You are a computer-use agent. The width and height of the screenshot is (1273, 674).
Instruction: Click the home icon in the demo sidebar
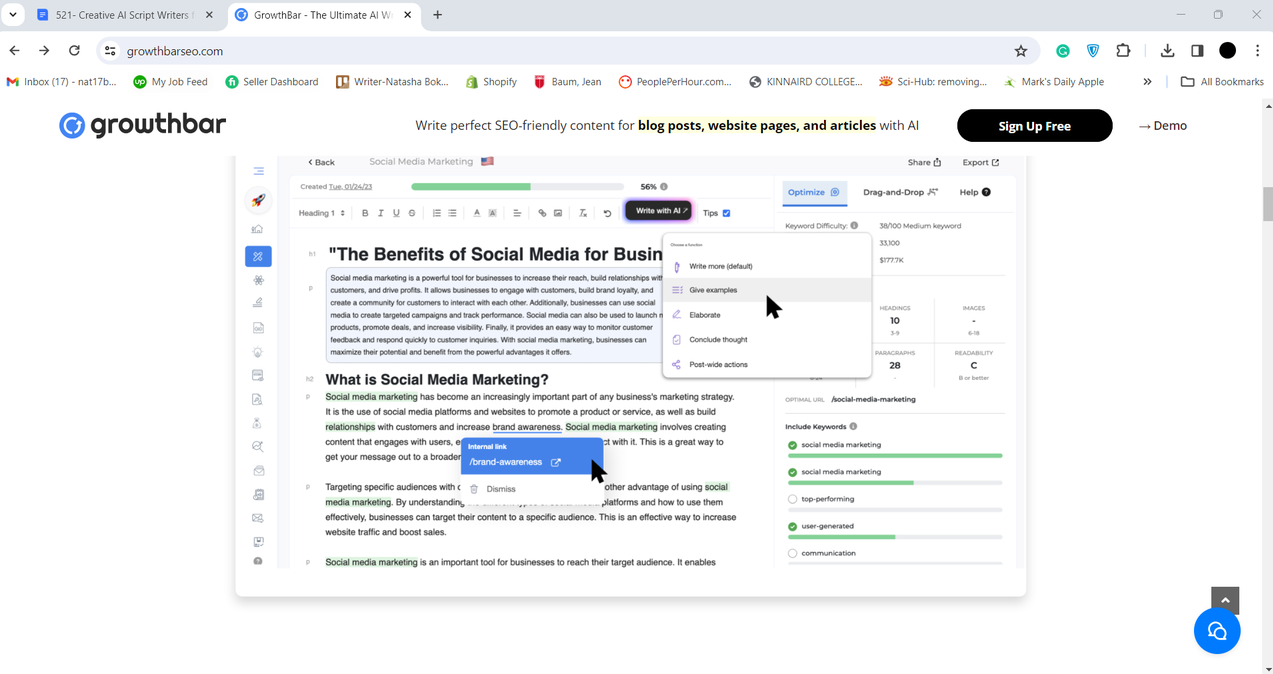click(x=258, y=229)
